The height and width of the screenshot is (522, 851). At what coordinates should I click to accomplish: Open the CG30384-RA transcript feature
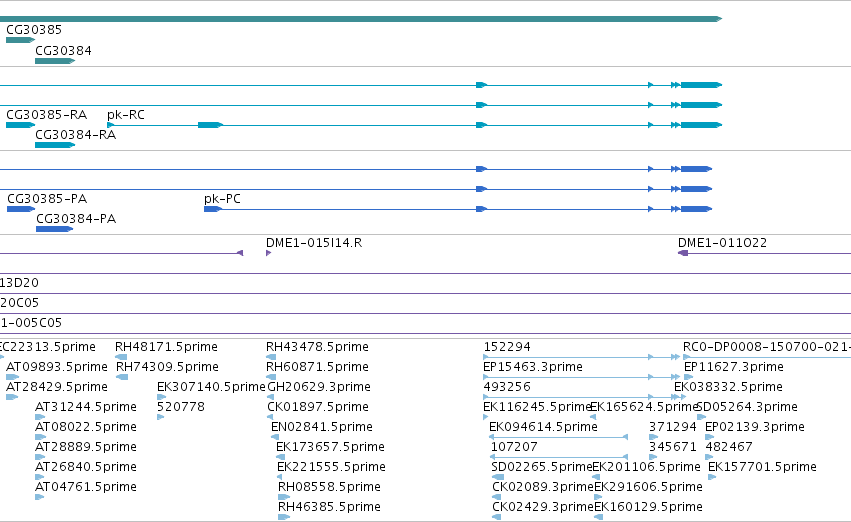coord(54,145)
